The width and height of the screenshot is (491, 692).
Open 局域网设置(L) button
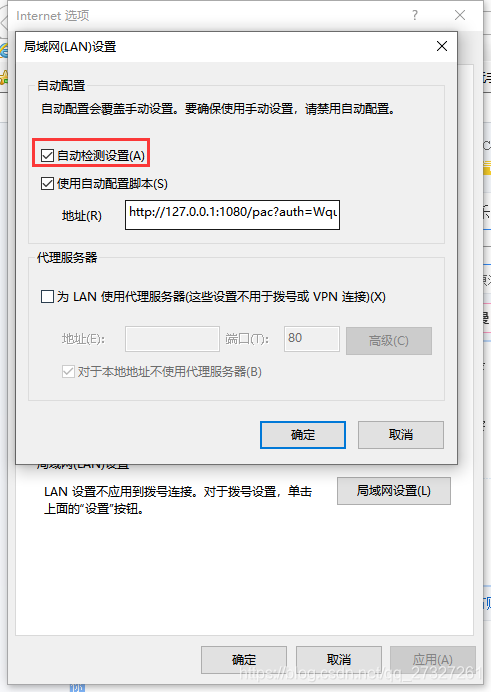point(394,491)
